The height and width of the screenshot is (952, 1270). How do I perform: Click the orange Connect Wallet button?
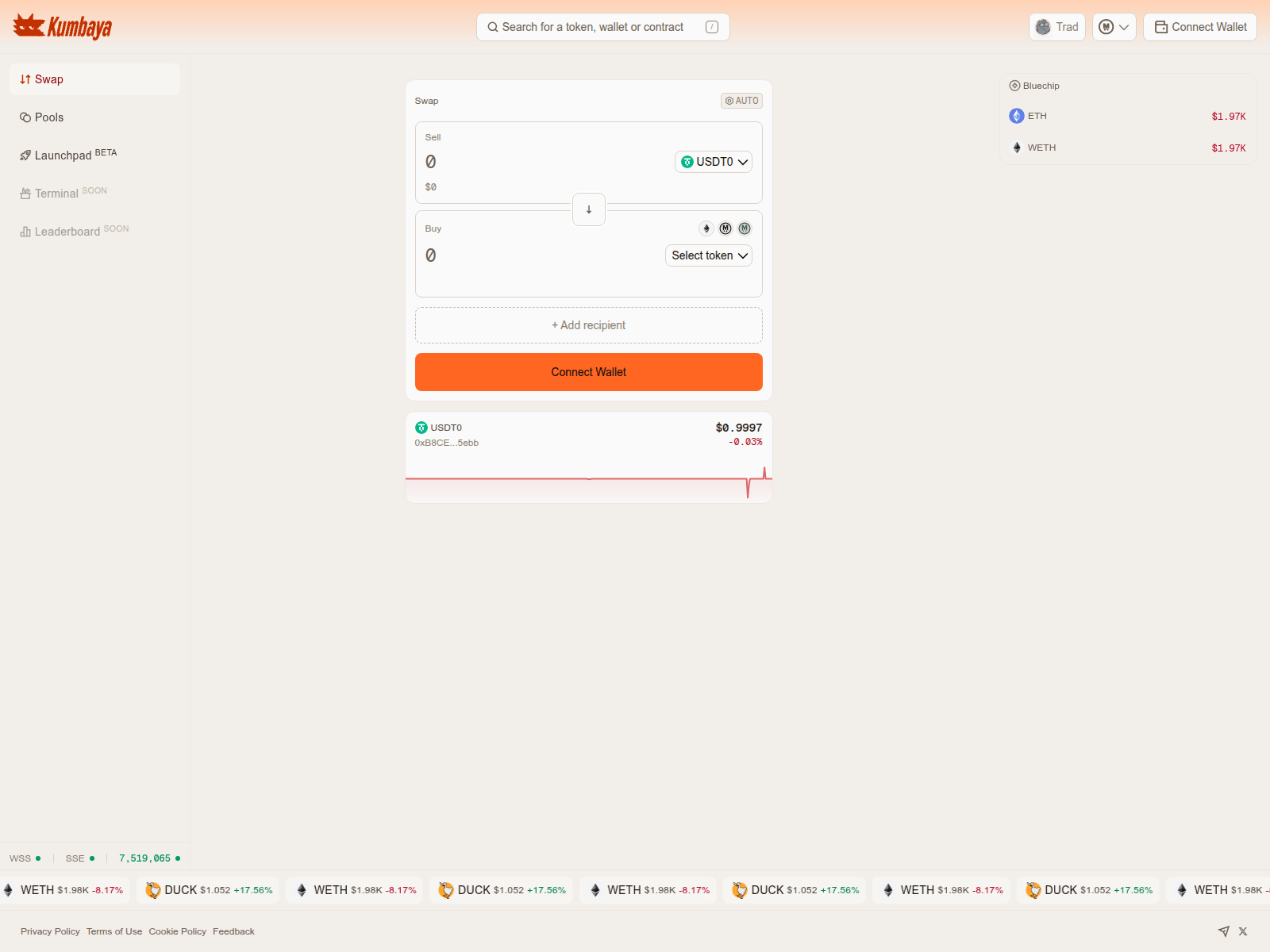pos(589,372)
